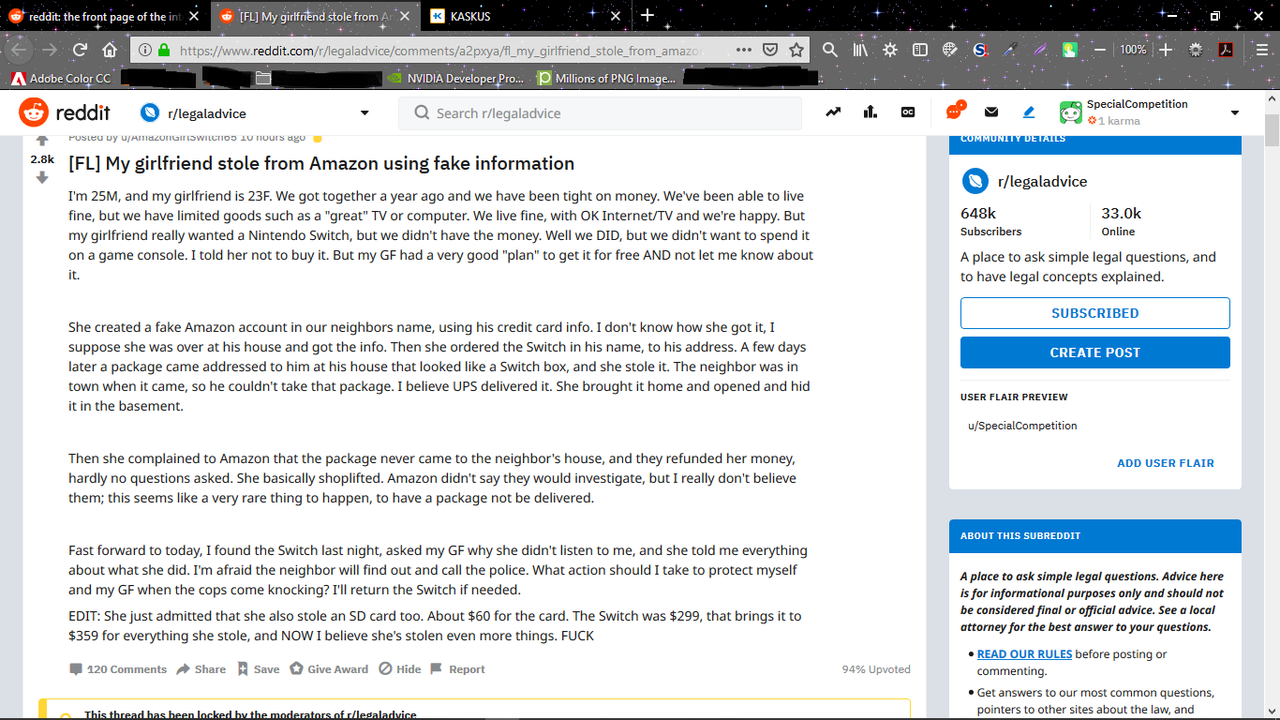Screen dimensions: 1280x720
Task: Open the green hand-touch extension icon
Action: coord(1070,49)
